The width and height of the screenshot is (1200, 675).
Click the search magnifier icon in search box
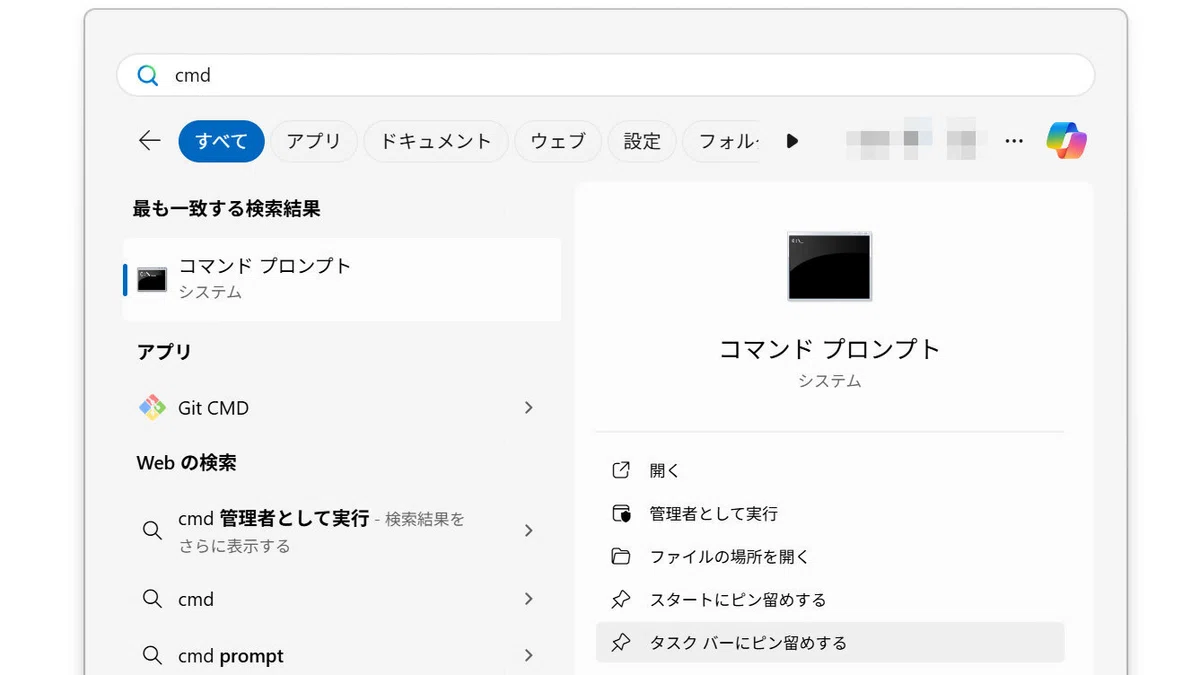(147, 76)
